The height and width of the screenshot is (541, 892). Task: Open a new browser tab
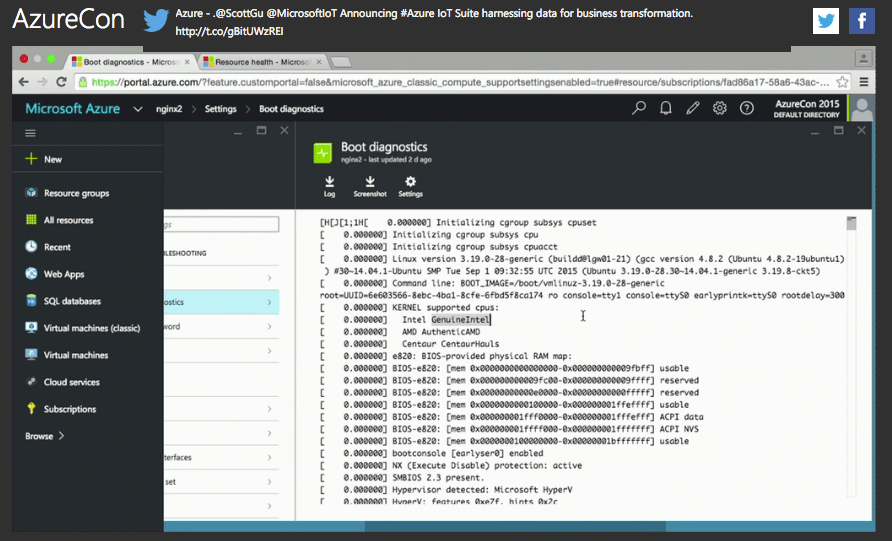point(340,61)
